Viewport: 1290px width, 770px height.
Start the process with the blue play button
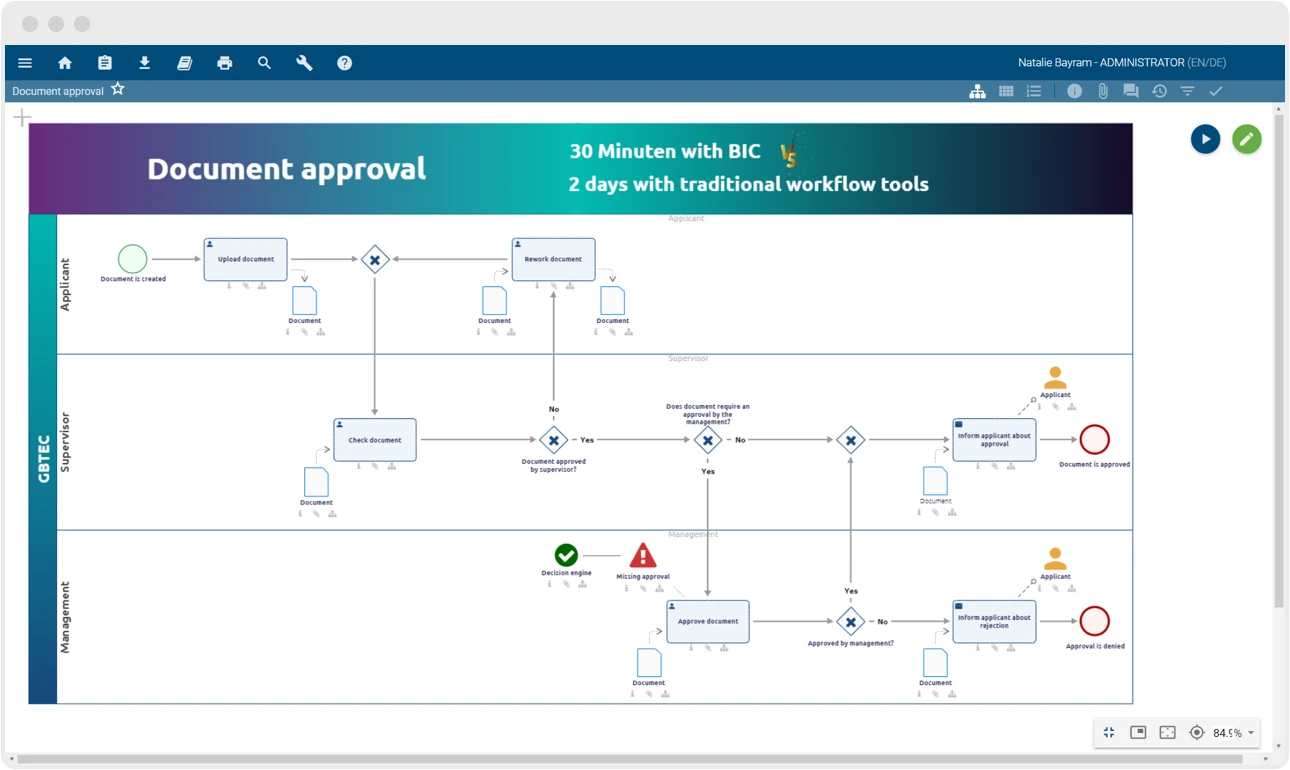click(x=1205, y=139)
